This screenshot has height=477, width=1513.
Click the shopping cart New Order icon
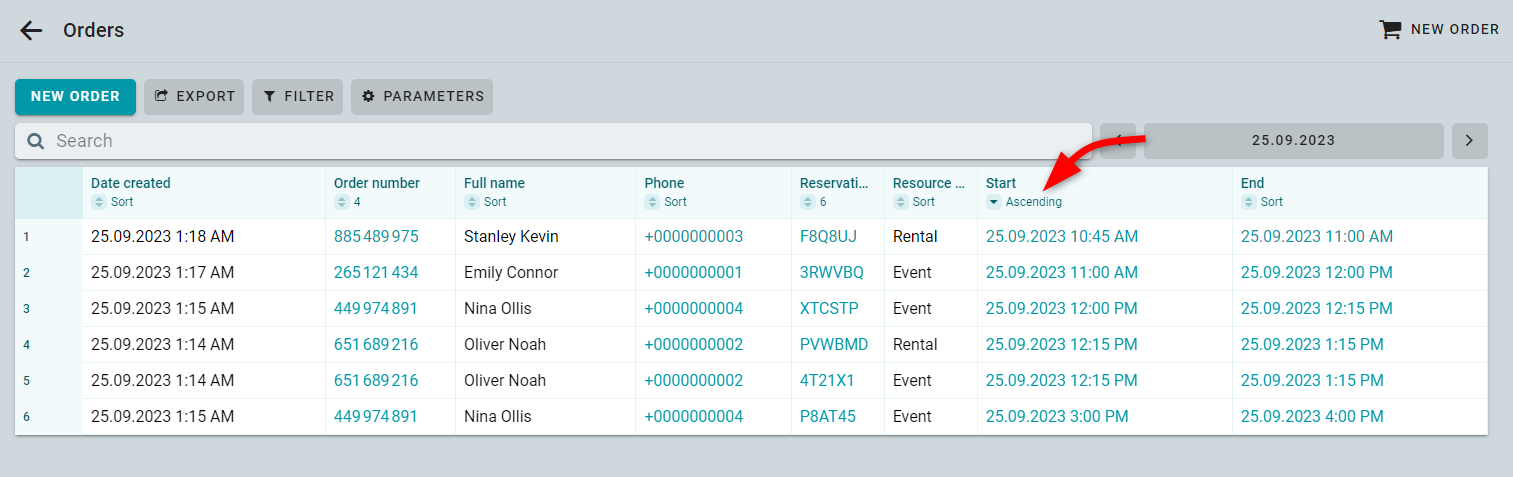click(1390, 30)
